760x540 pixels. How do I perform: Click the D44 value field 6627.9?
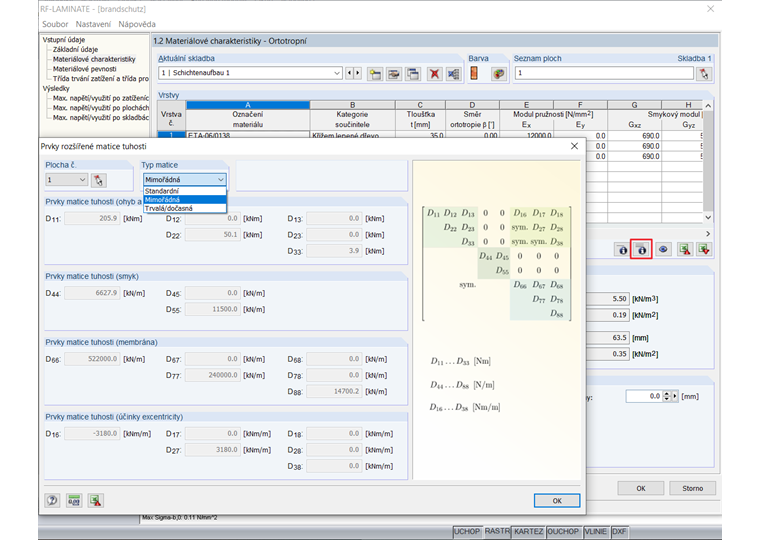point(92,293)
